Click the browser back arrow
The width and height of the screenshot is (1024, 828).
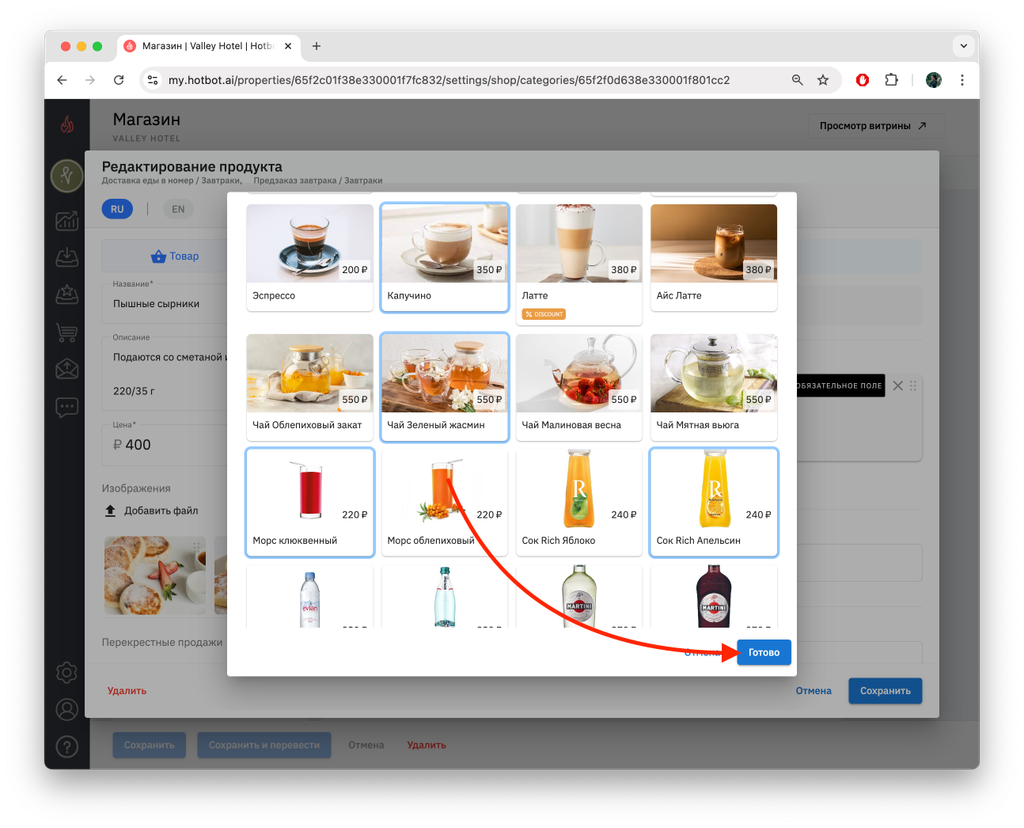click(62, 80)
